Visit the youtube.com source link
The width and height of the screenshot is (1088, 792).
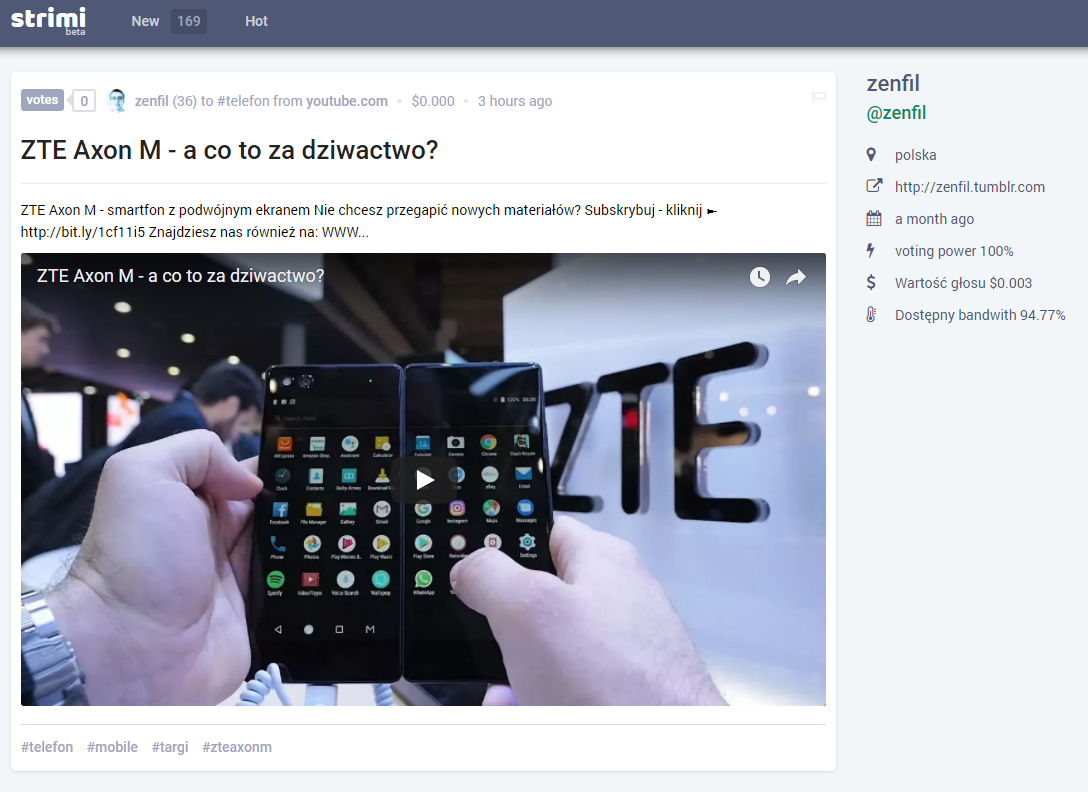[347, 101]
